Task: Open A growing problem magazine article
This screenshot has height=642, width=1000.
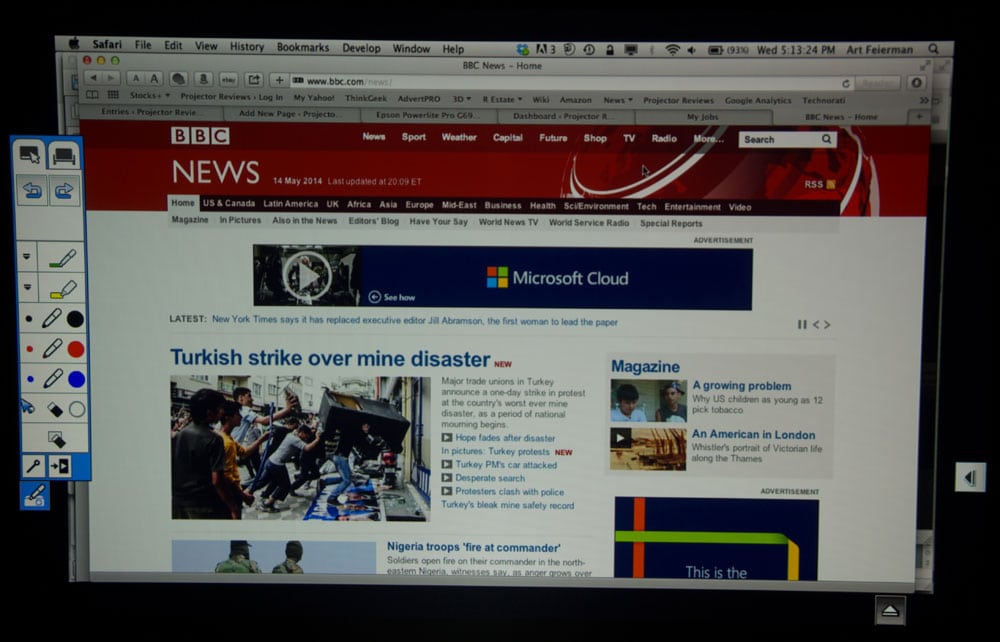Action: click(742, 386)
